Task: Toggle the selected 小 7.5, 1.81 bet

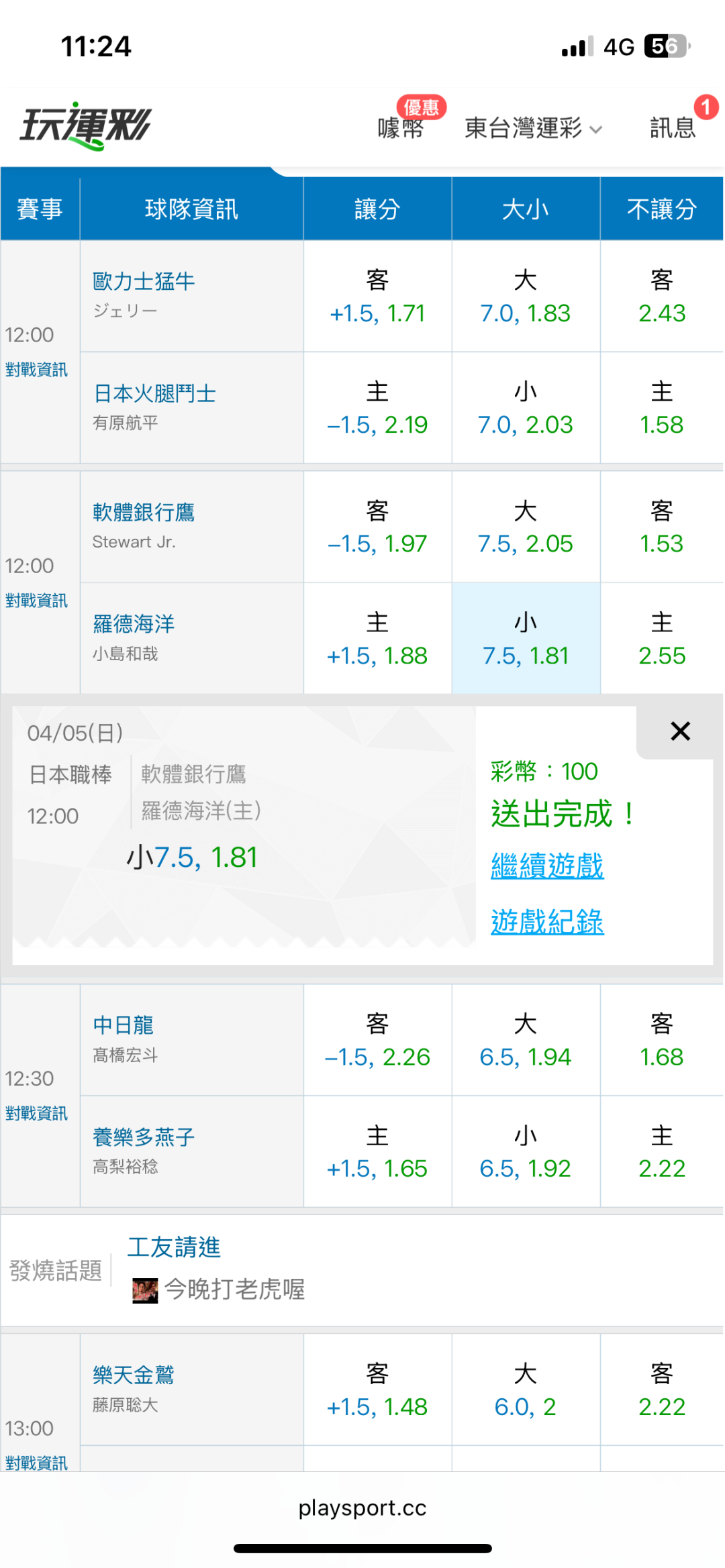Action: pos(526,639)
